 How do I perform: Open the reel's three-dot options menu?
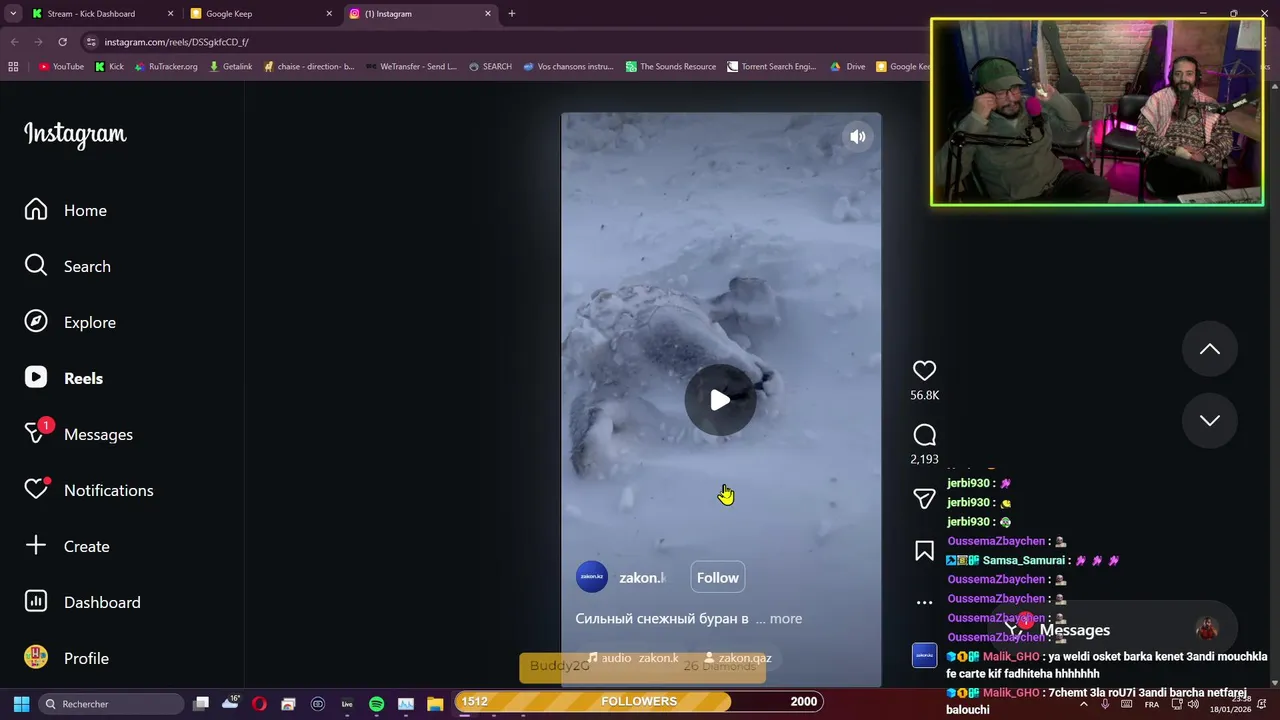pos(924,602)
